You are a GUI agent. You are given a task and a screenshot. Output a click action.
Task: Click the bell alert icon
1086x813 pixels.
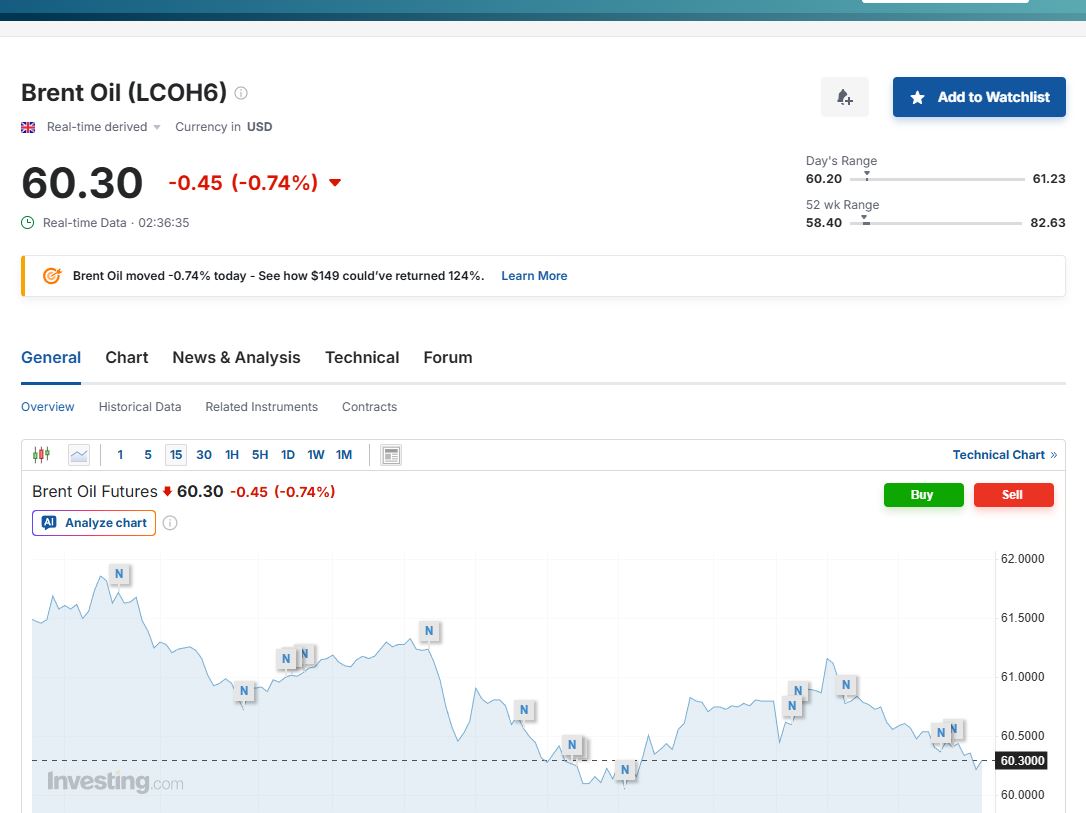[x=845, y=97]
